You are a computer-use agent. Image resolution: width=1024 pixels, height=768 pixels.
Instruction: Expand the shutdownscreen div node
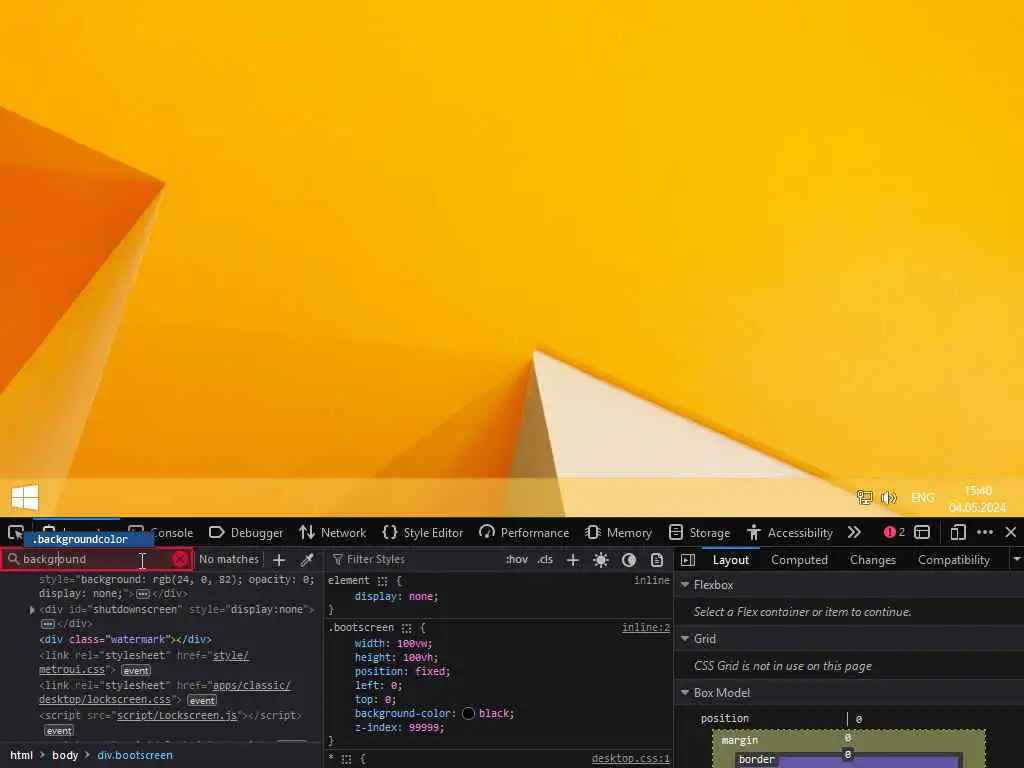click(x=32, y=609)
